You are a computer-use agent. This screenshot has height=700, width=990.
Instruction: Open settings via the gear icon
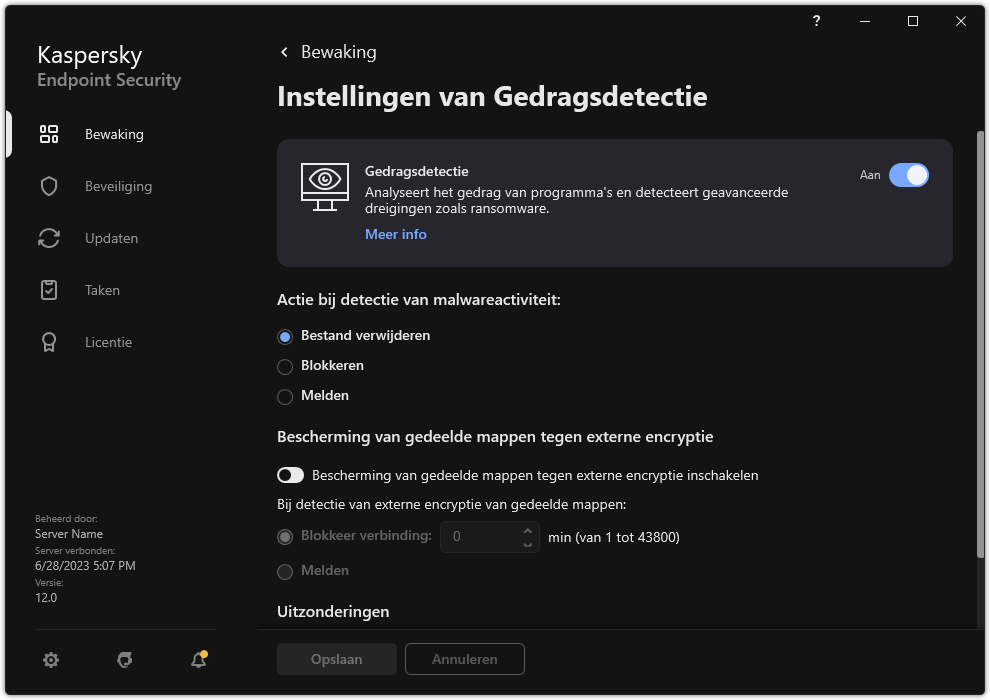click(x=51, y=659)
